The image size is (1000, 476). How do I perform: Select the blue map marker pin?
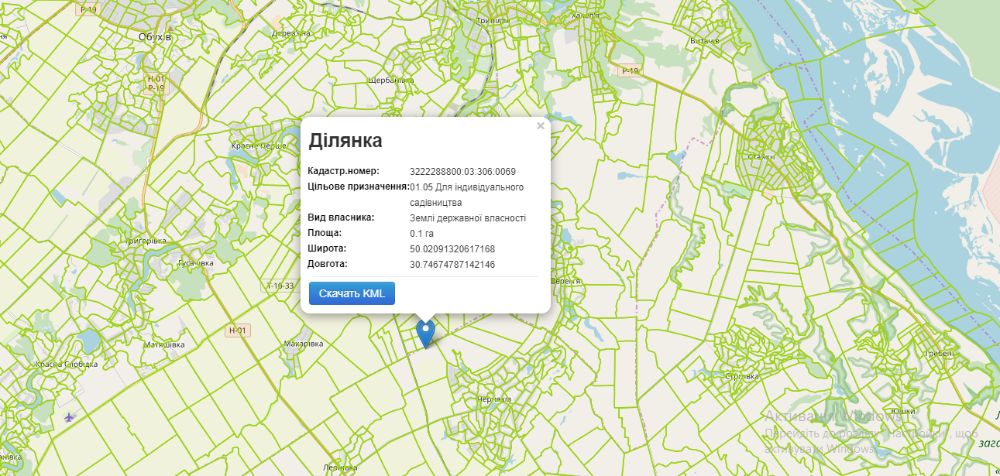coord(425,334)
